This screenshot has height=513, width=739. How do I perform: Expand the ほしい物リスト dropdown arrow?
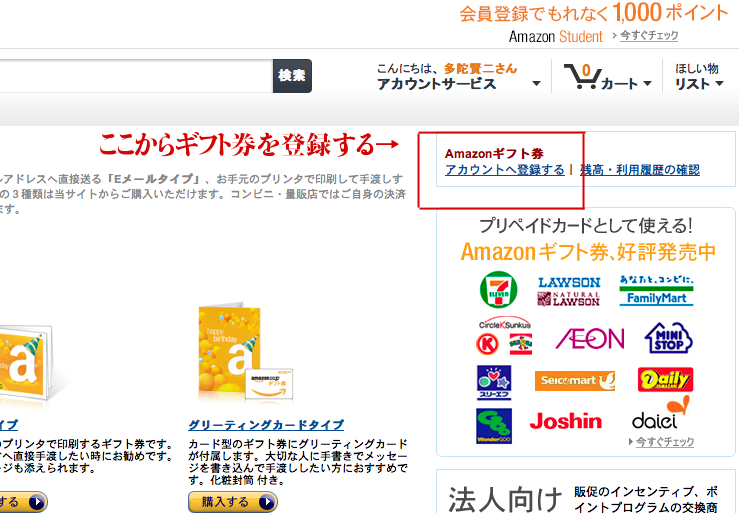[x=719, y=83]
